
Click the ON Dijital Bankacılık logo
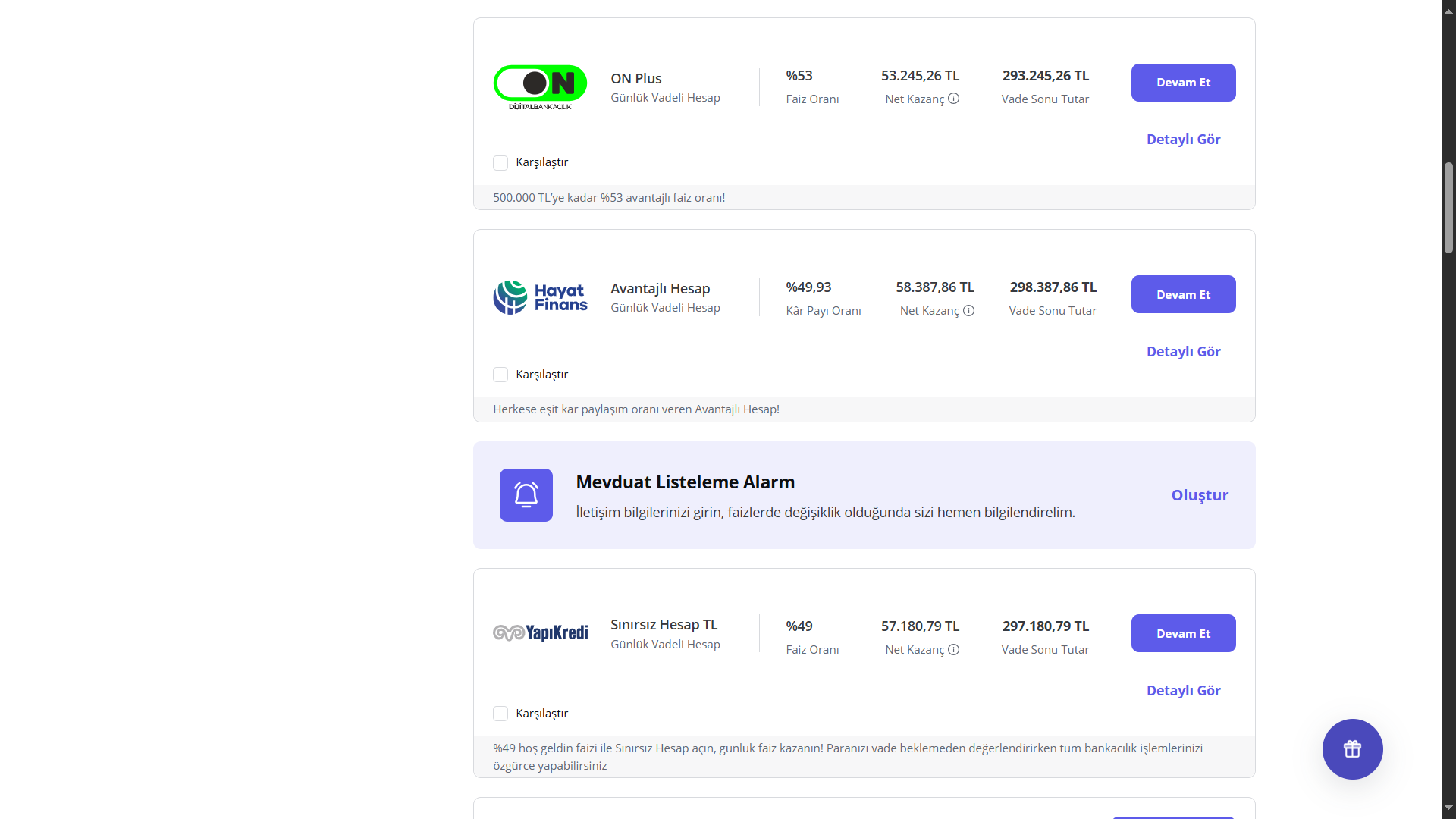point(540,87)
